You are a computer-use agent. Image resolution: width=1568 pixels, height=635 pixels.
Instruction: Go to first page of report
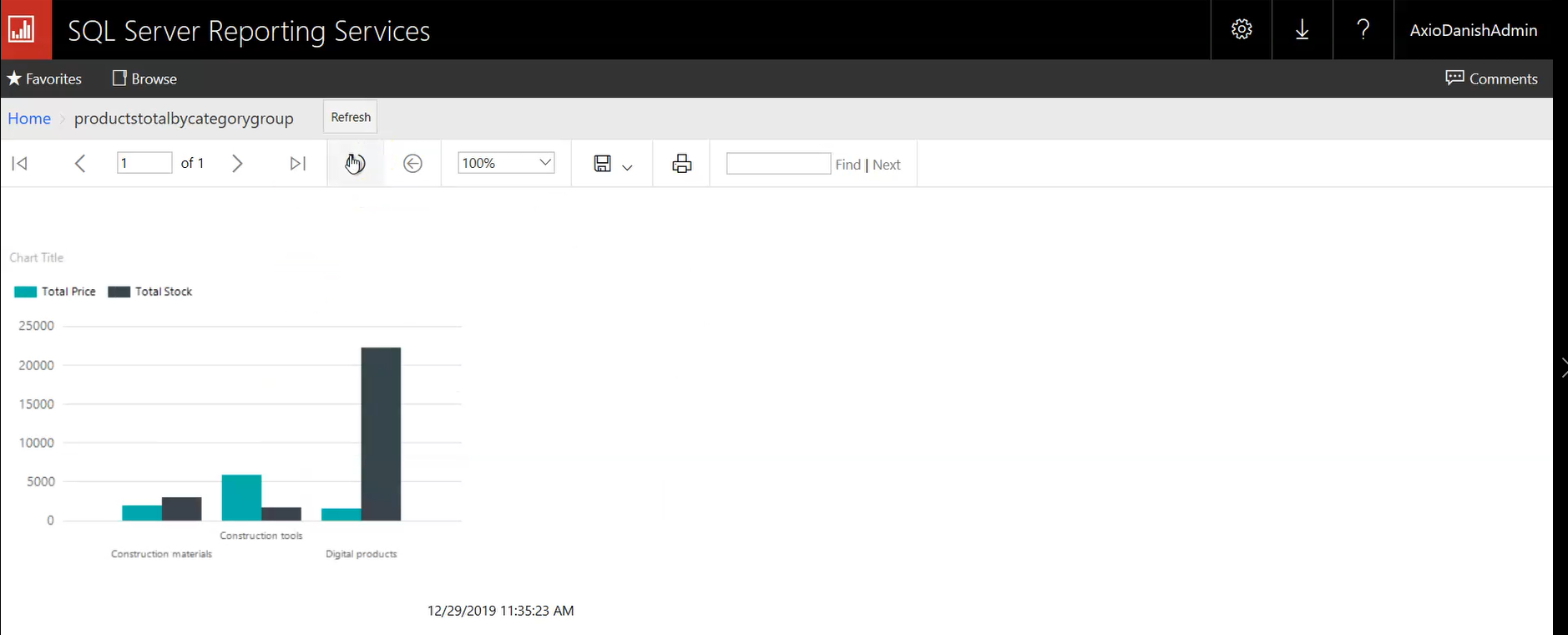click(20, 164)
